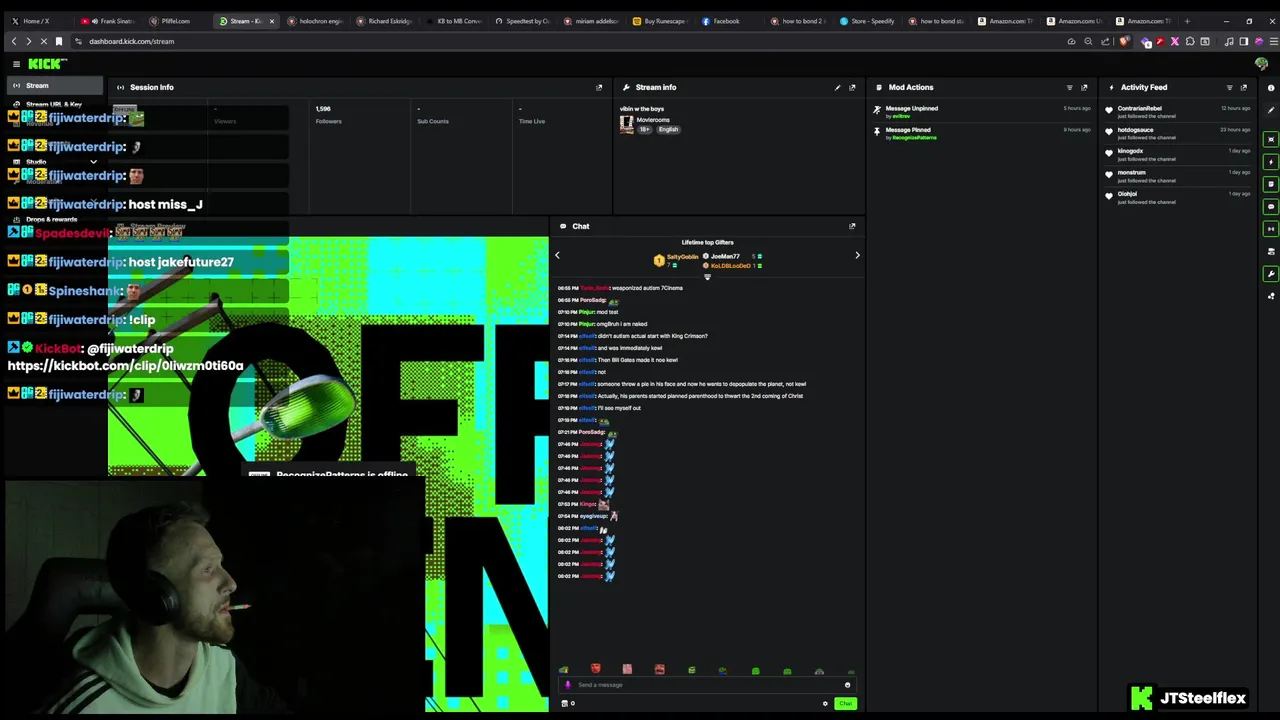Screen dimensions: 1280x720
Task: Click the Message Unpinned mod action
Action: point(911,110)
